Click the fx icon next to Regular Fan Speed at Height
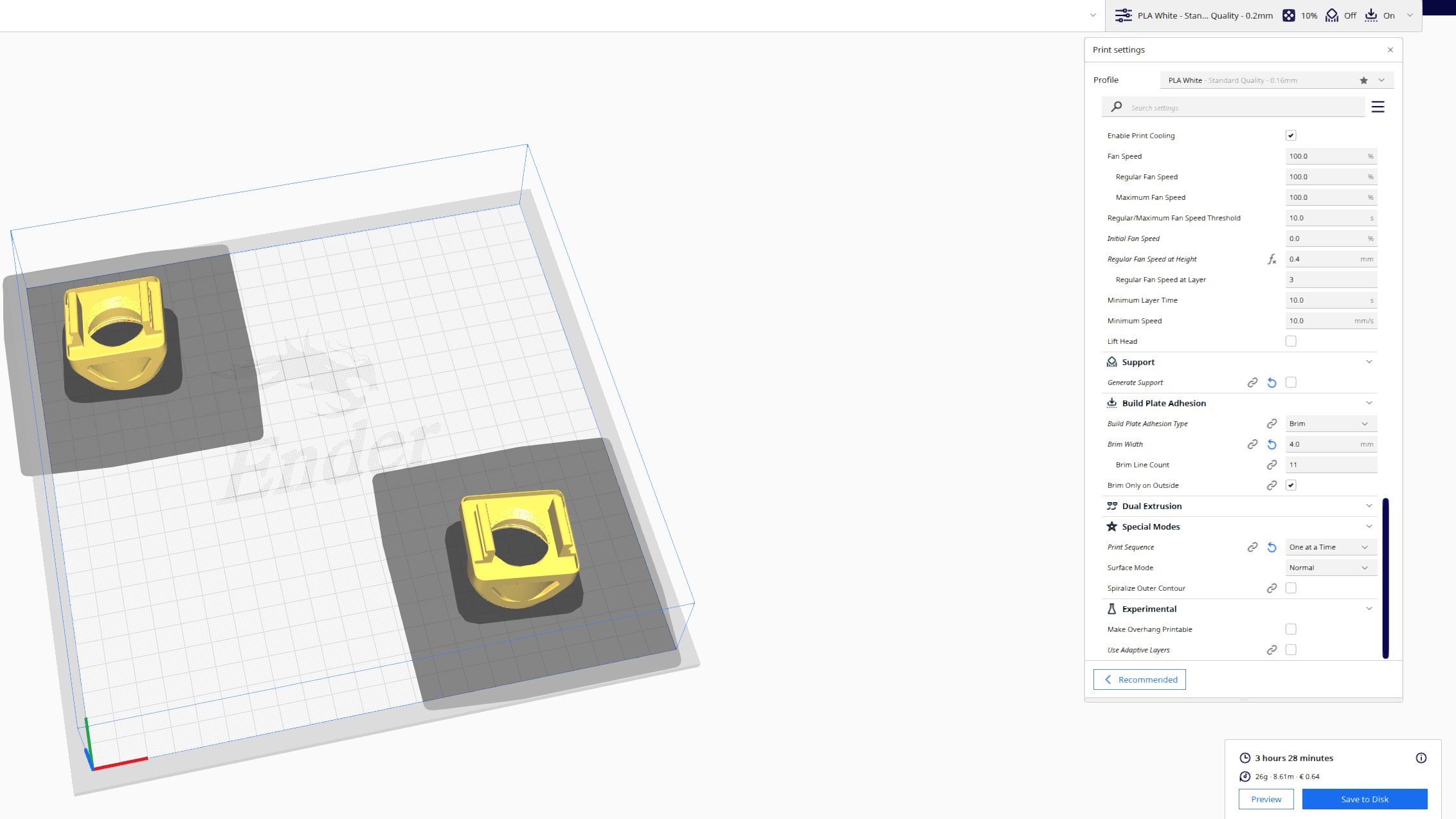This screenshot has height=819, width=1456. [1272, 259]
